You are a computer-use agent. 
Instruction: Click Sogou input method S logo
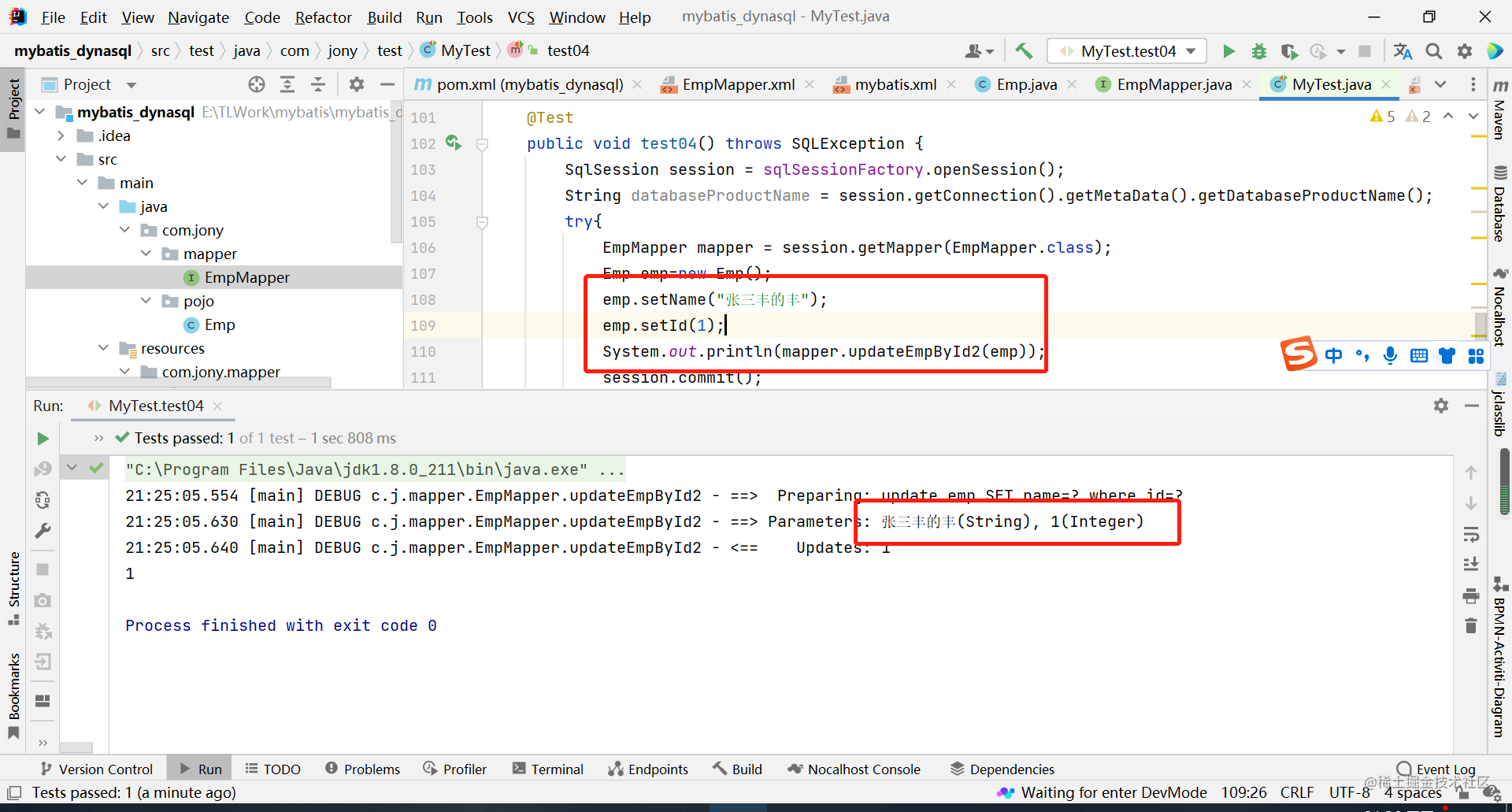(1299, 354)
